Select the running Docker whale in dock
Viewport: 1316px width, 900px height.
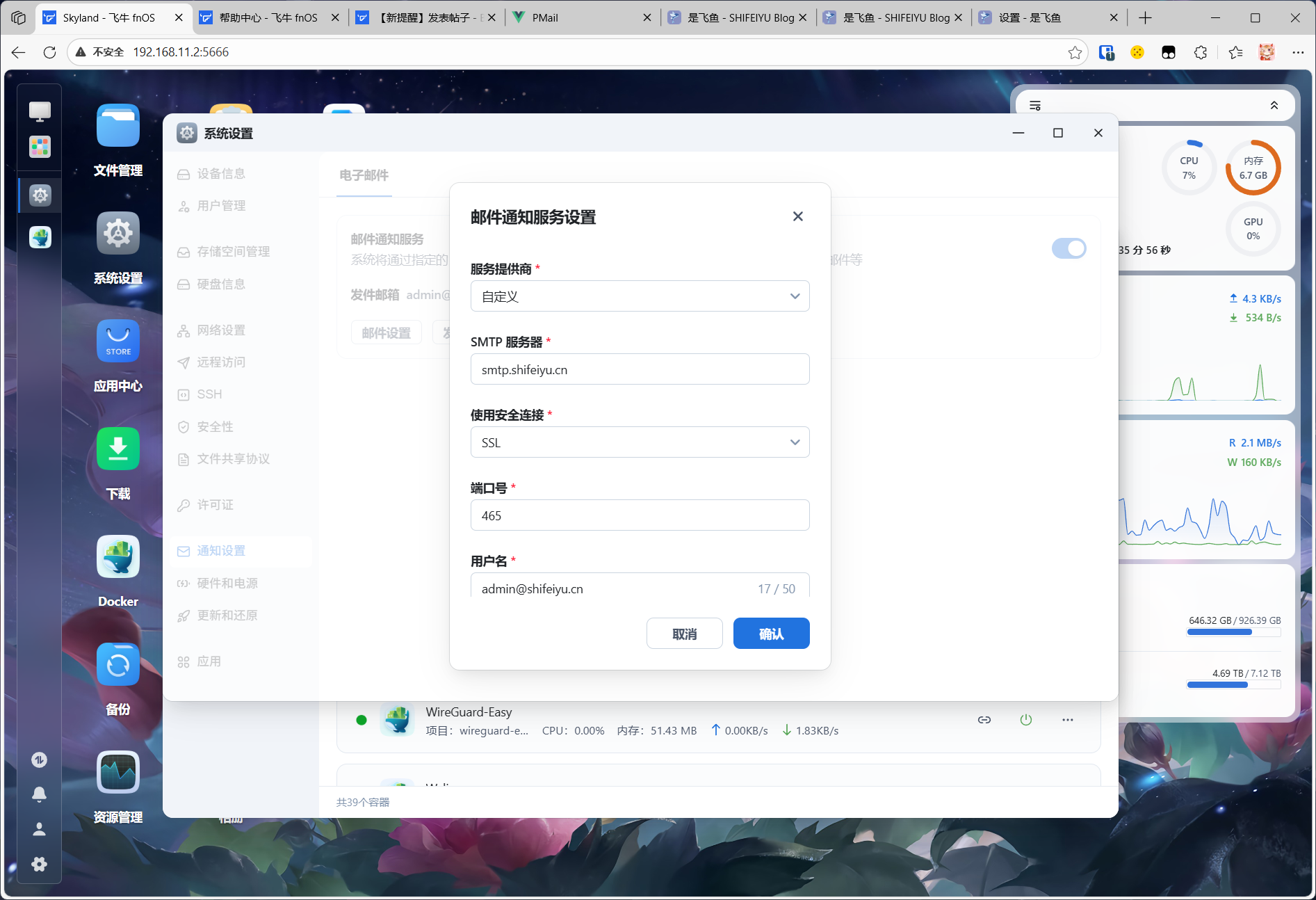(40, 237)
